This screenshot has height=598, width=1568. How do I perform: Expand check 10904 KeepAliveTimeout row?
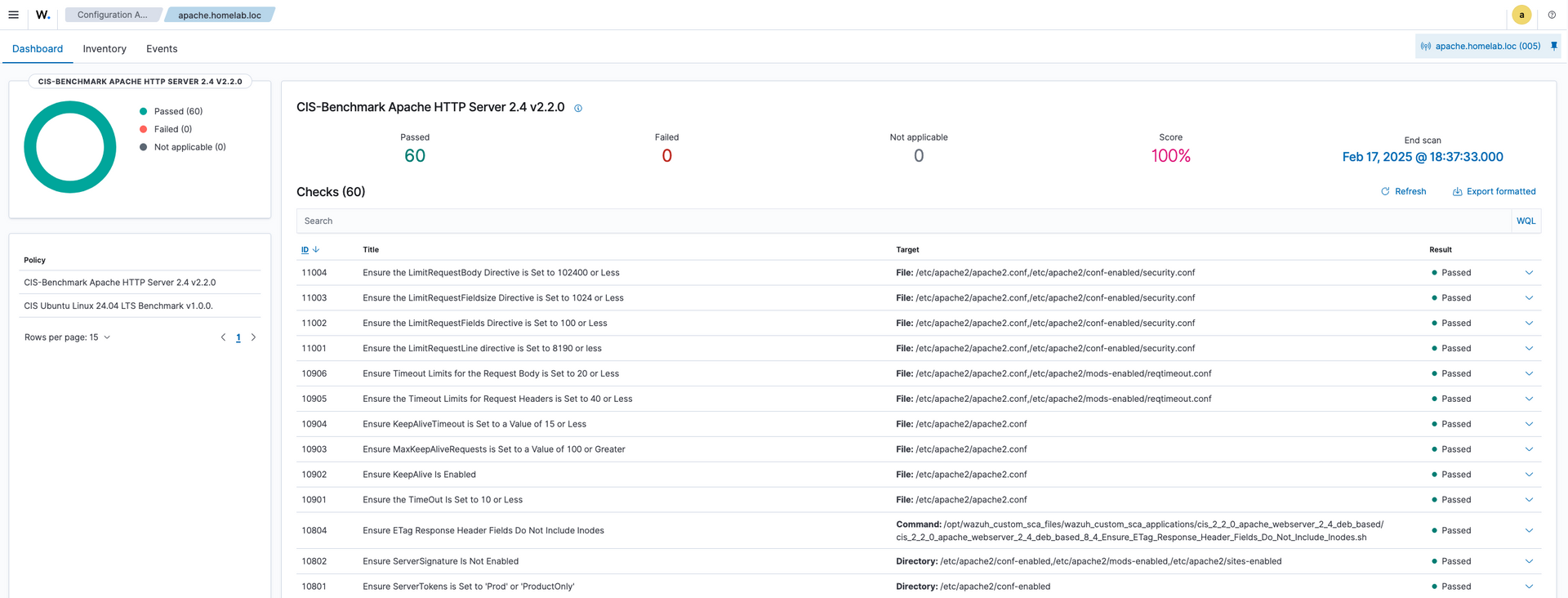pyautogui.click(x=1529, y=424)
